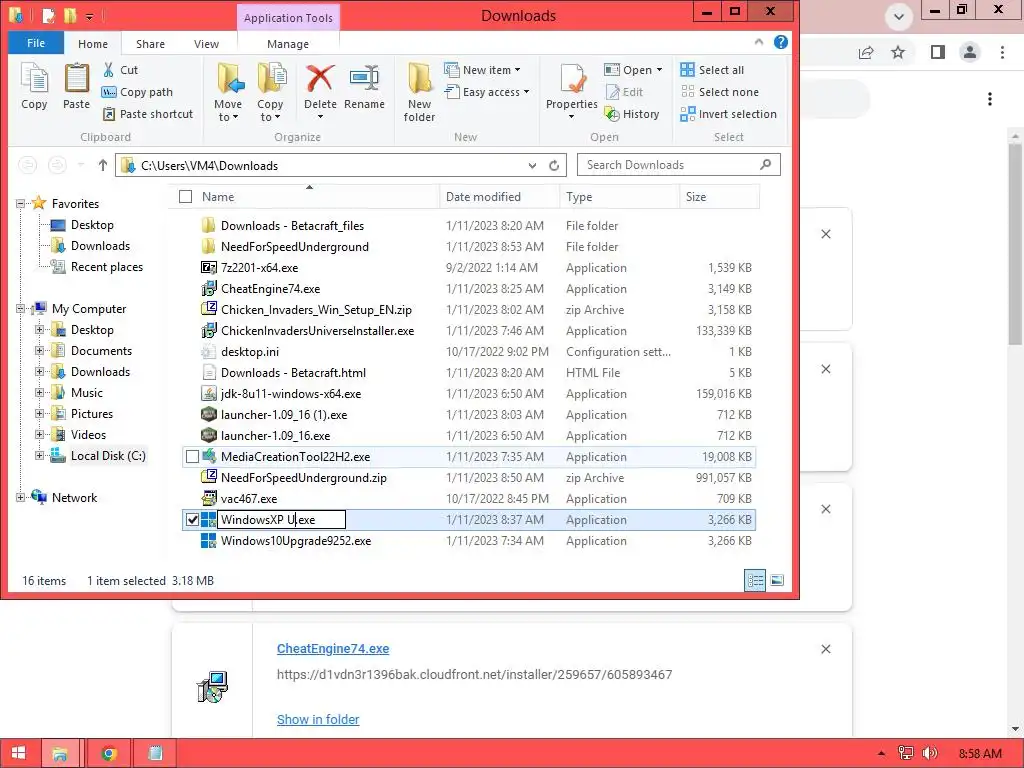Click the Show in folder link

pos(318,719)
